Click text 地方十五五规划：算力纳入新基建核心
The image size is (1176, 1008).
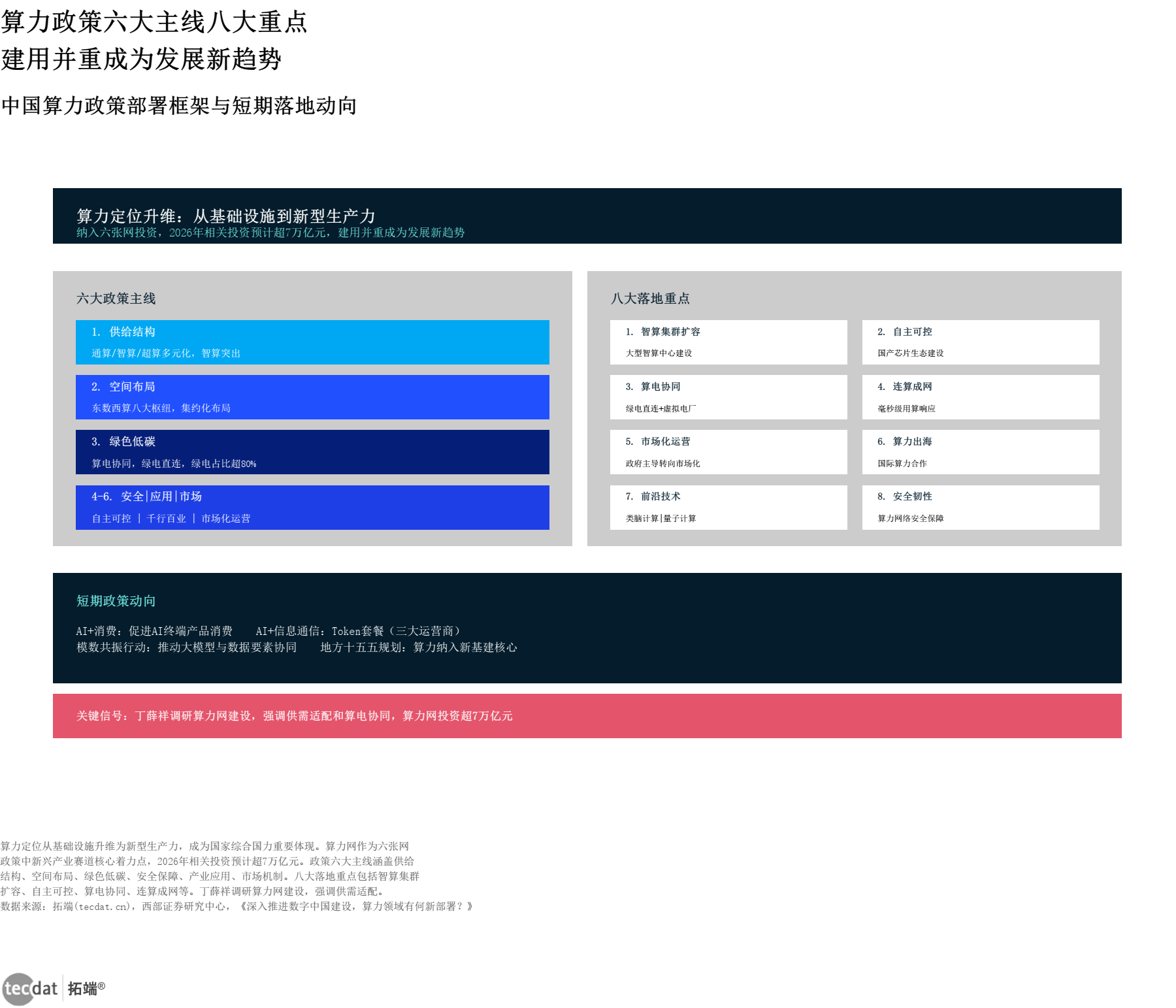(419, 647)
